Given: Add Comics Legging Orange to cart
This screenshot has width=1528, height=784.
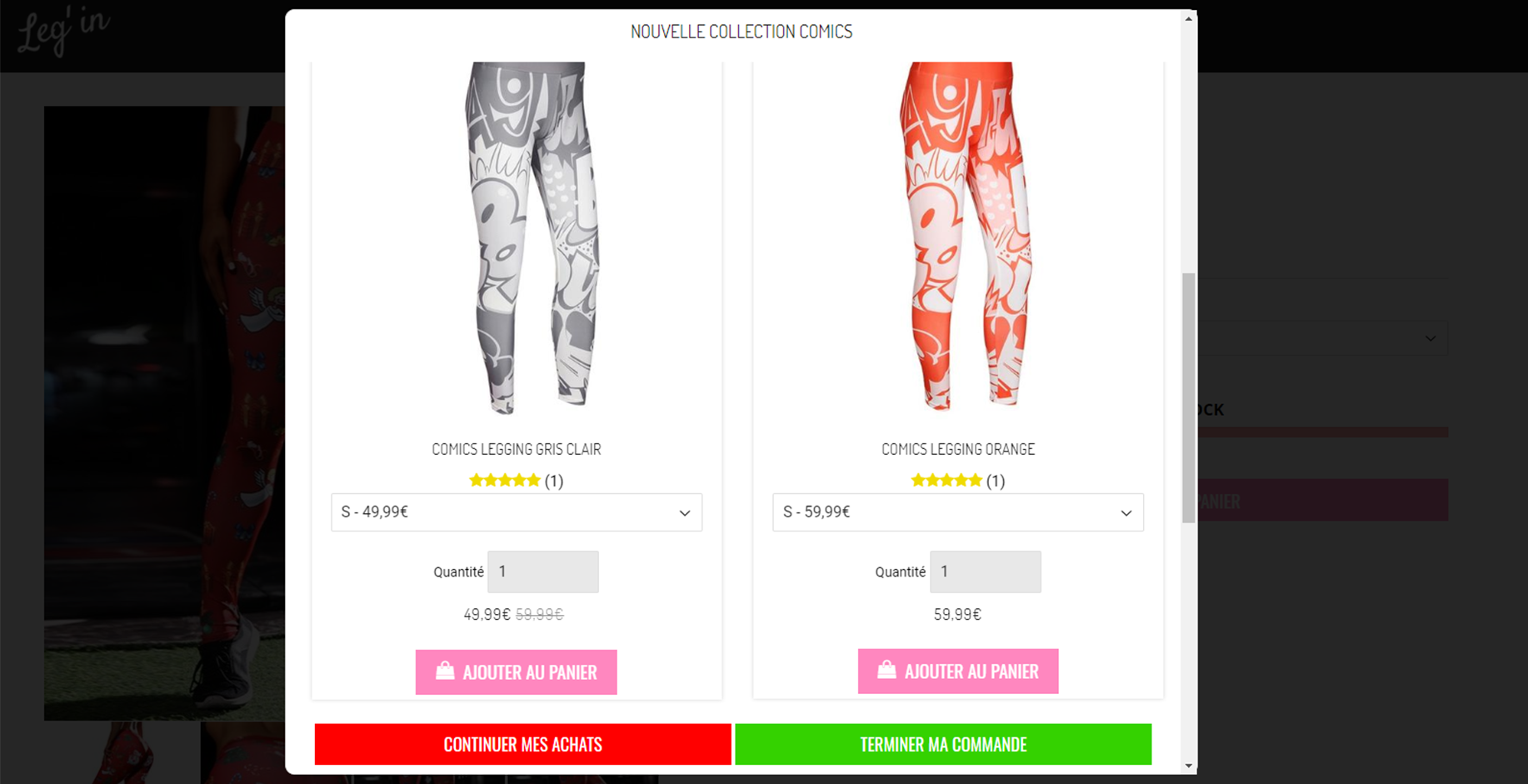Looking at the screenshot, I should [958, 672].
